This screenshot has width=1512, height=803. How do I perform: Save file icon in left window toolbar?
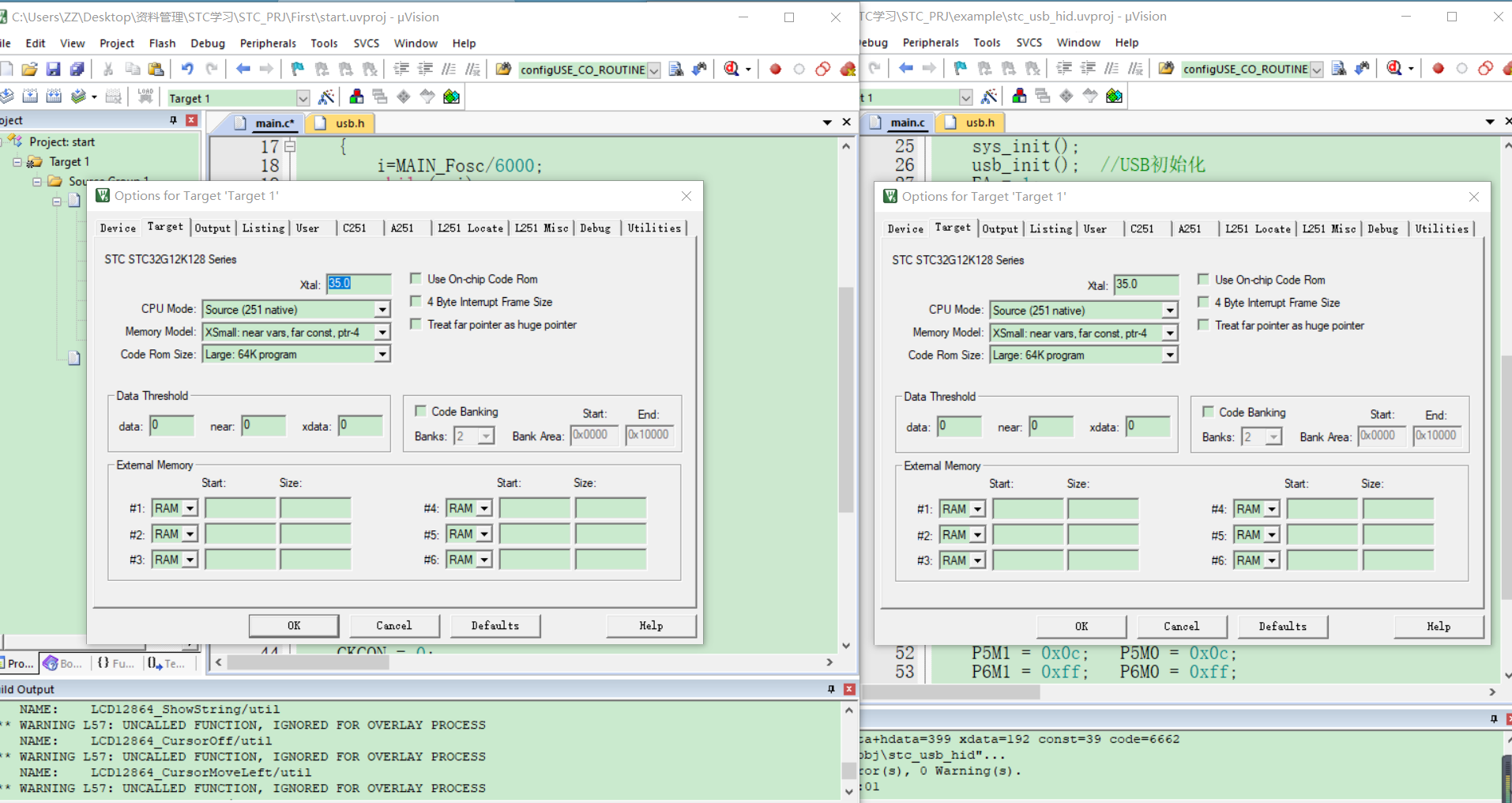pos(53,70)
